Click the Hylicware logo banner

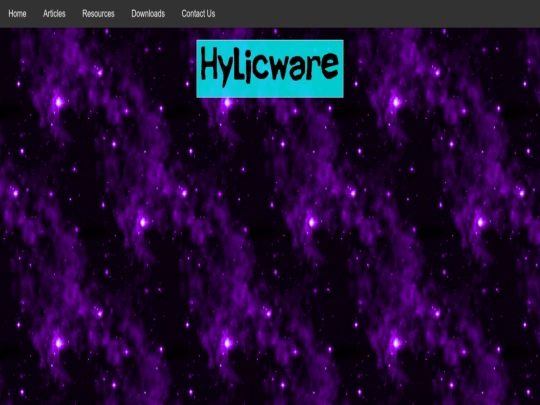(x=270, y=69)
